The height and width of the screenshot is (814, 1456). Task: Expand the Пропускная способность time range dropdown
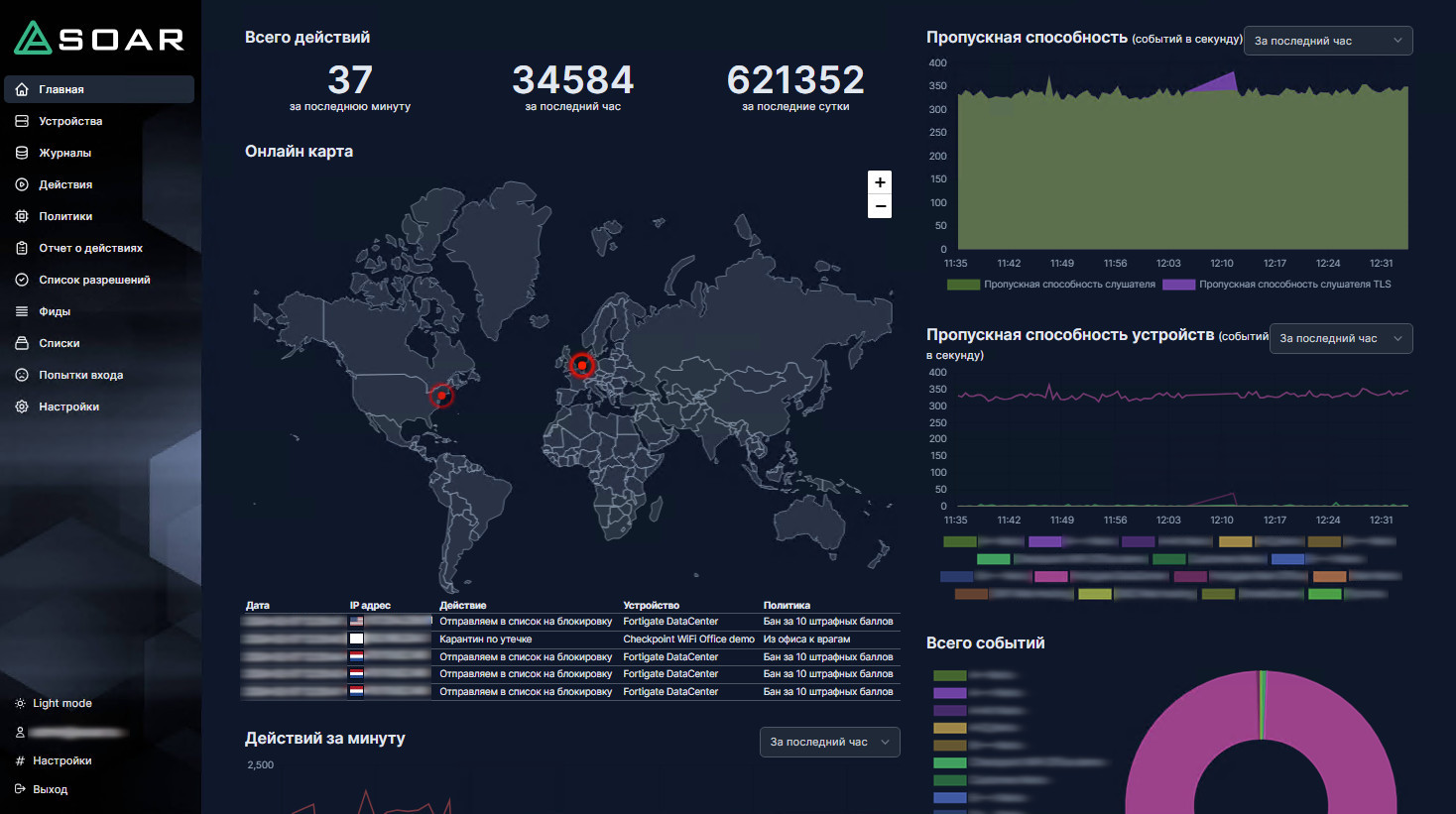pyautogui.click(x=1327, y=41)
